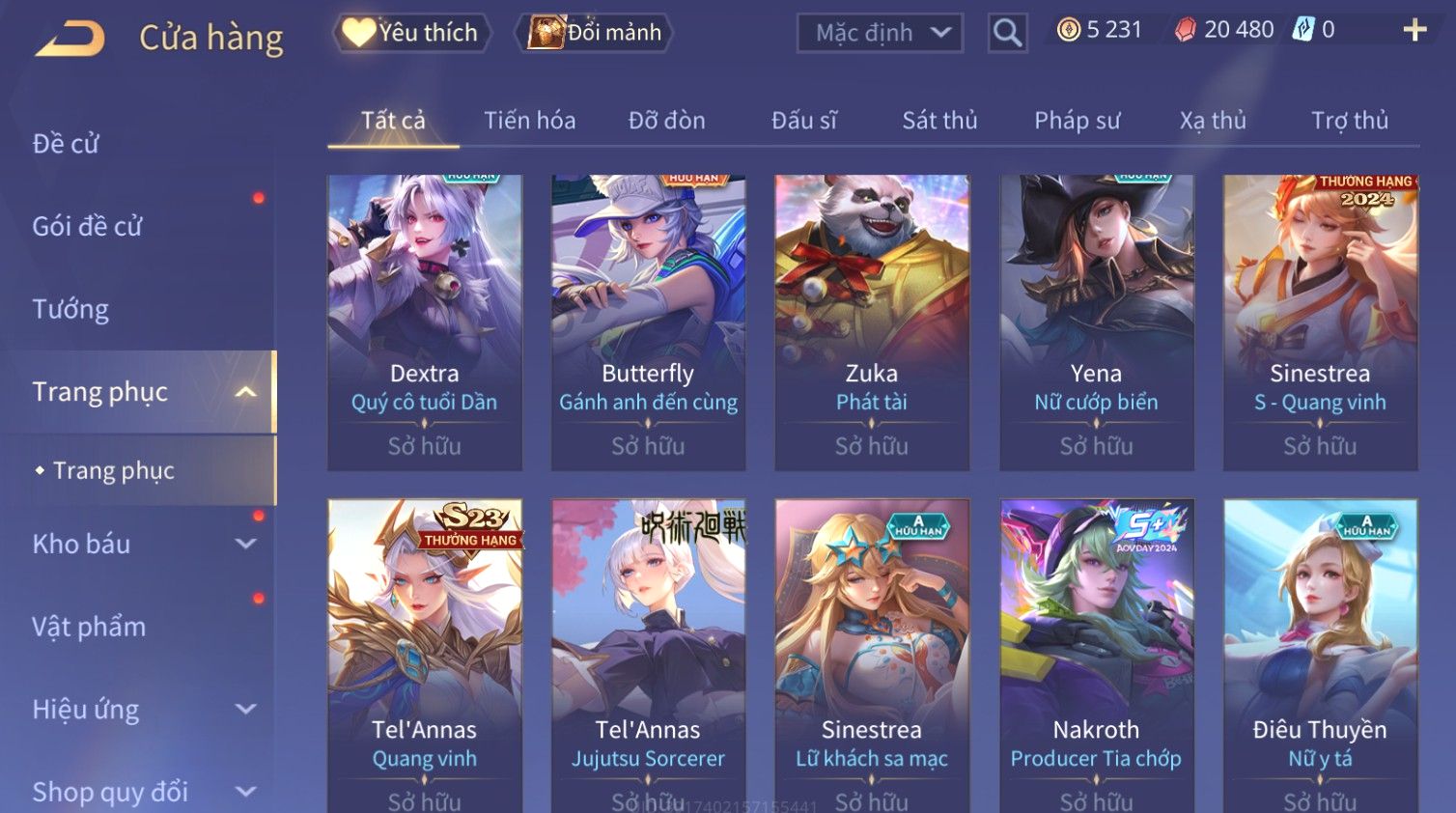
Task: Click the gold coin currency icon
Action: tap(1069, 30)
